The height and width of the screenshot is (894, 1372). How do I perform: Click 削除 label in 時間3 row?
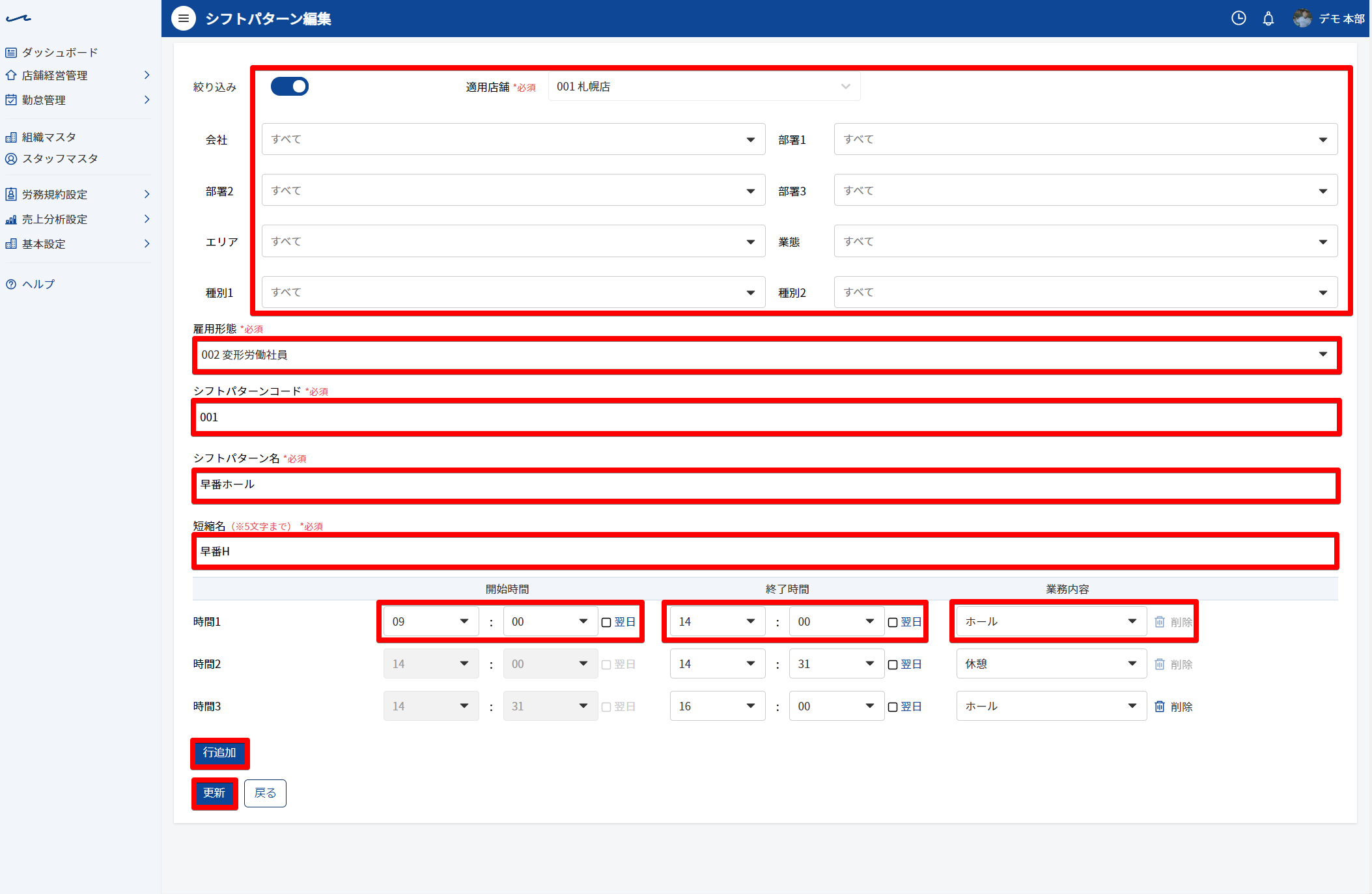1181,707
